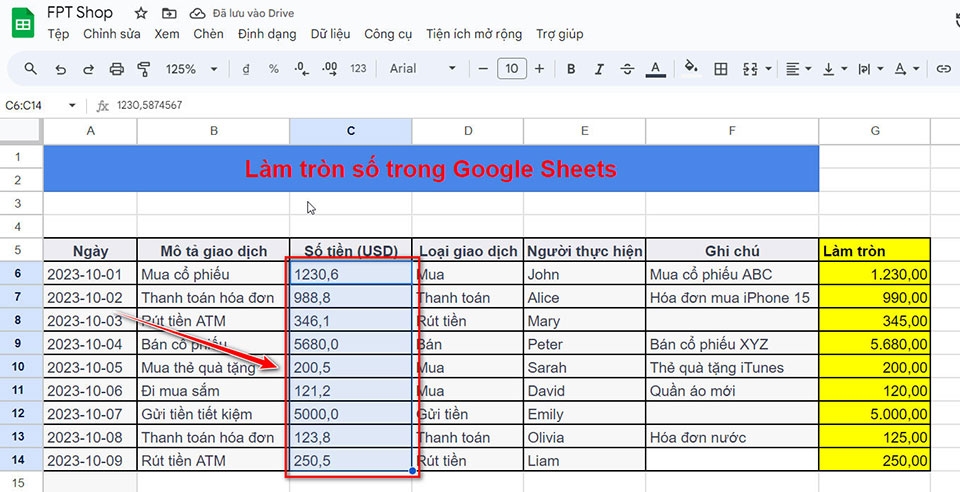Toggle italic formatting

[x=599, y=69]
